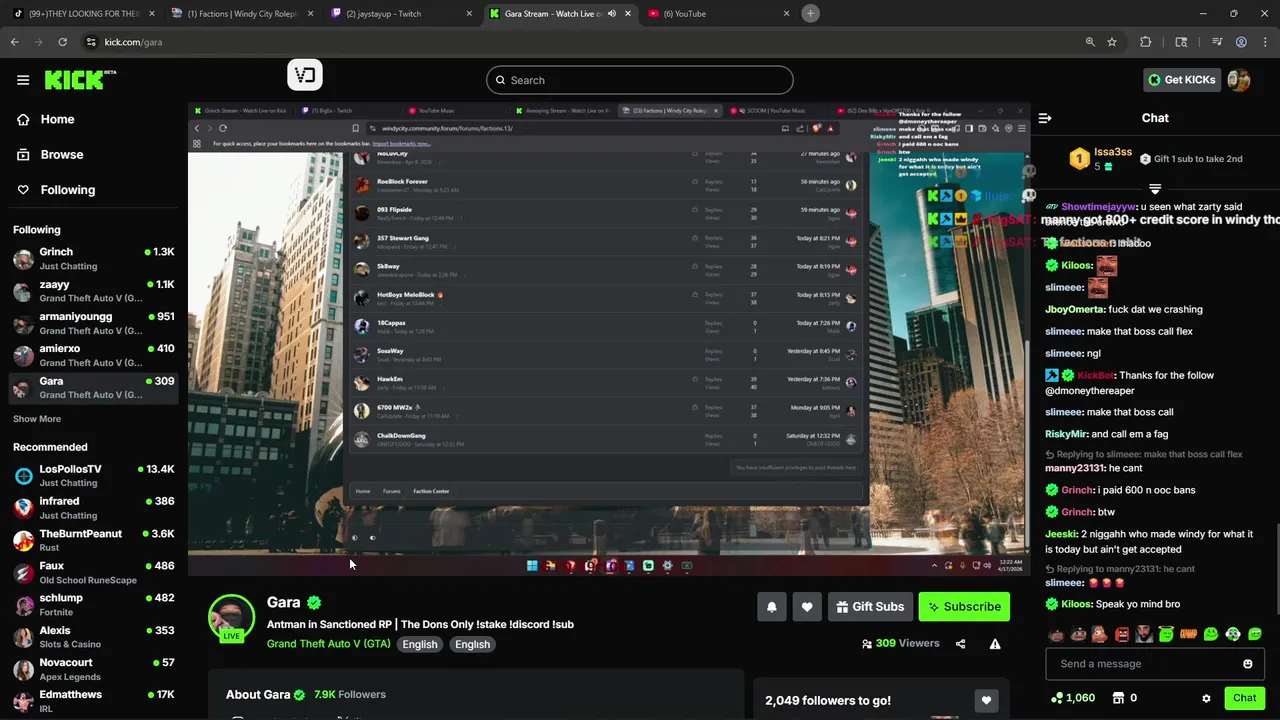
Task: Show more followed channels
Action: (x=37, y=419)
